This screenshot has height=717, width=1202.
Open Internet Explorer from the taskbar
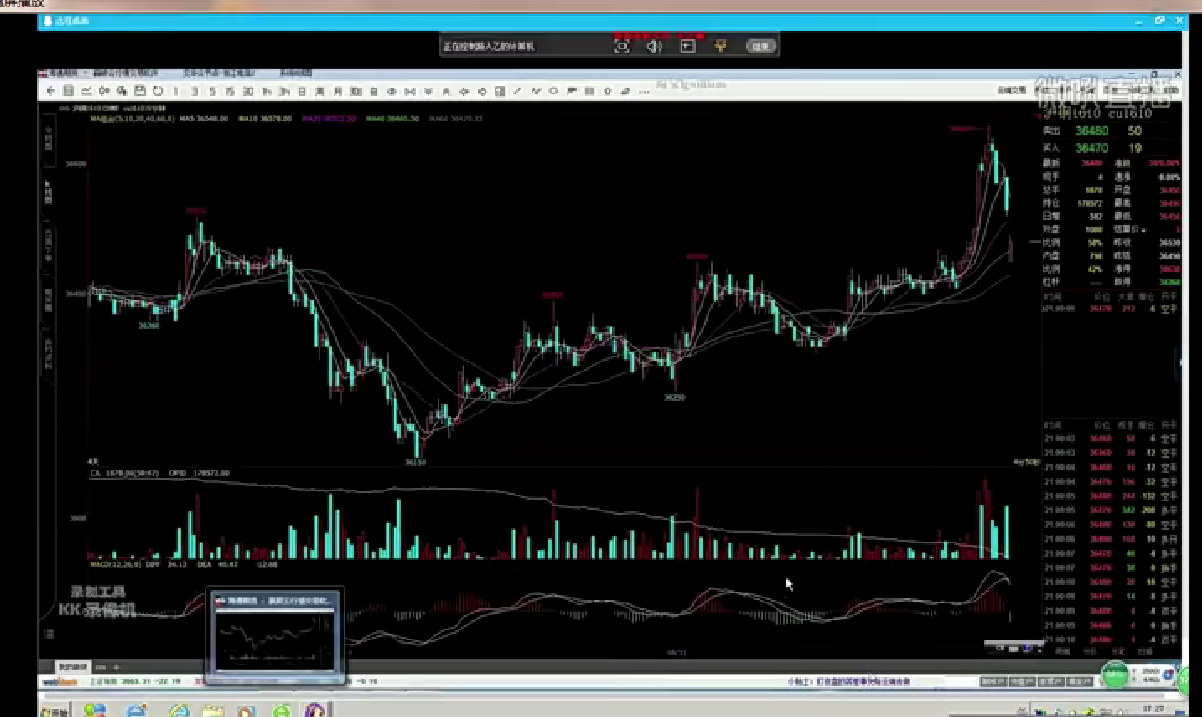[x=179, y=711]
